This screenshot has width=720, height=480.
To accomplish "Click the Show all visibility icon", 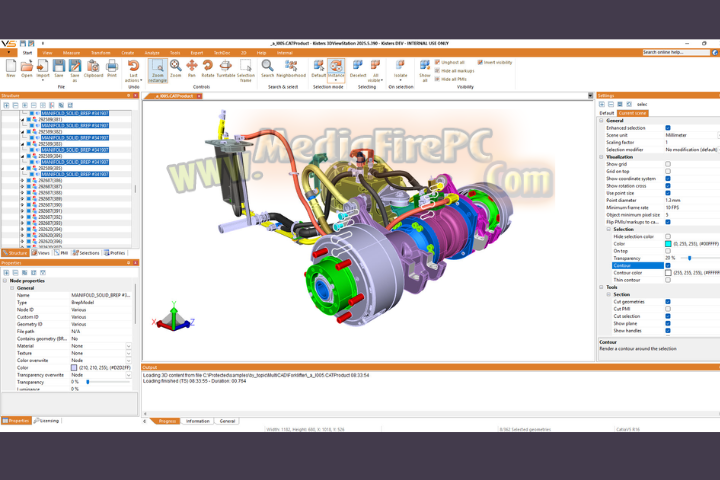I will pos(425,66).
